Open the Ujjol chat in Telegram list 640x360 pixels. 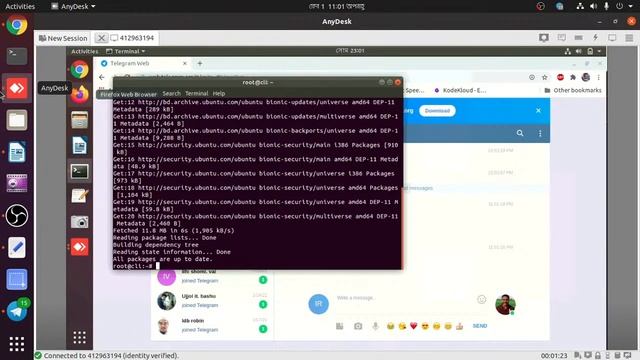point(212,301)
